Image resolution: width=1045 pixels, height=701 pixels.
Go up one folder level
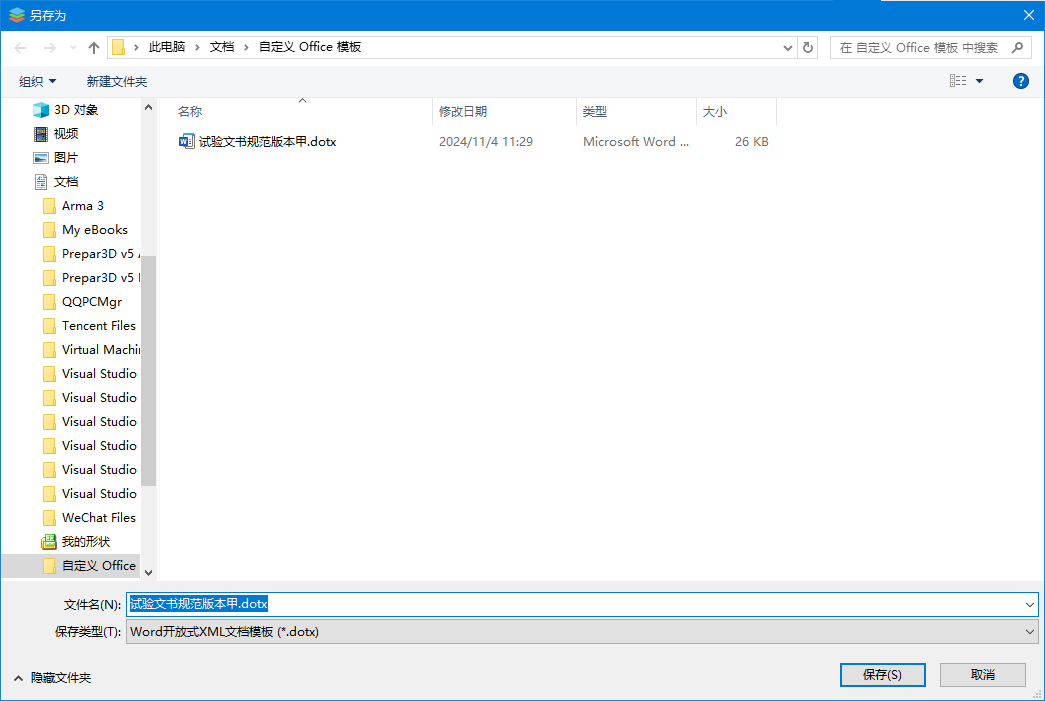[94, 47]
